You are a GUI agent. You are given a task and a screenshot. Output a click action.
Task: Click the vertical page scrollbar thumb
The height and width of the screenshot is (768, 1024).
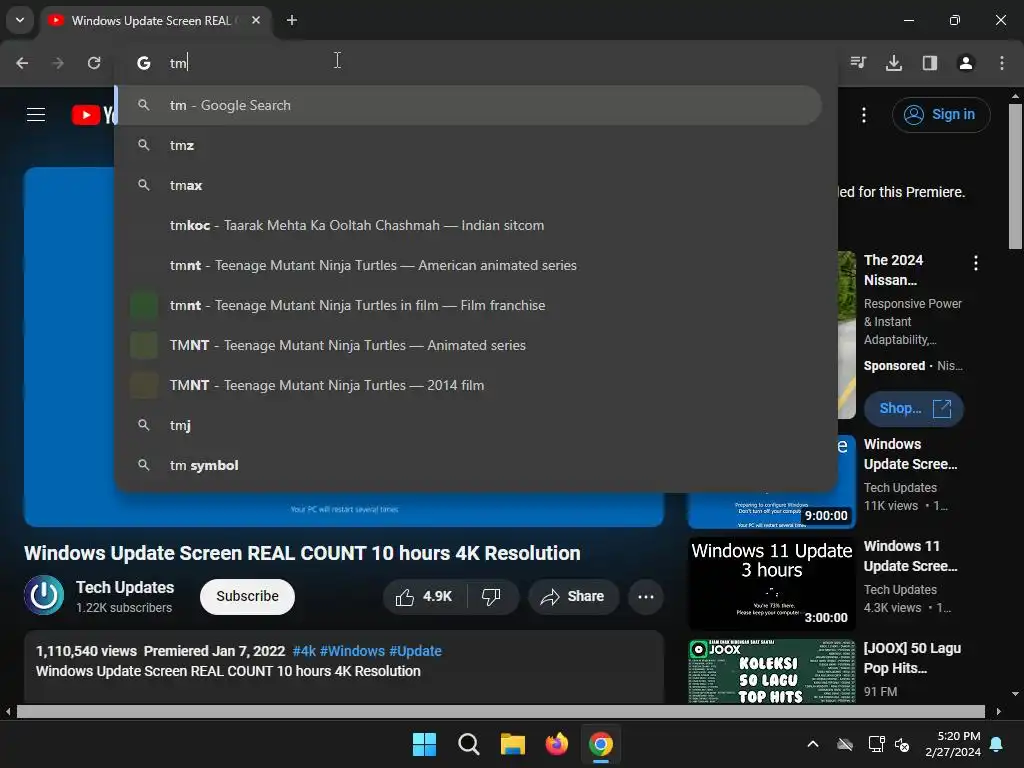[1015, 176]
